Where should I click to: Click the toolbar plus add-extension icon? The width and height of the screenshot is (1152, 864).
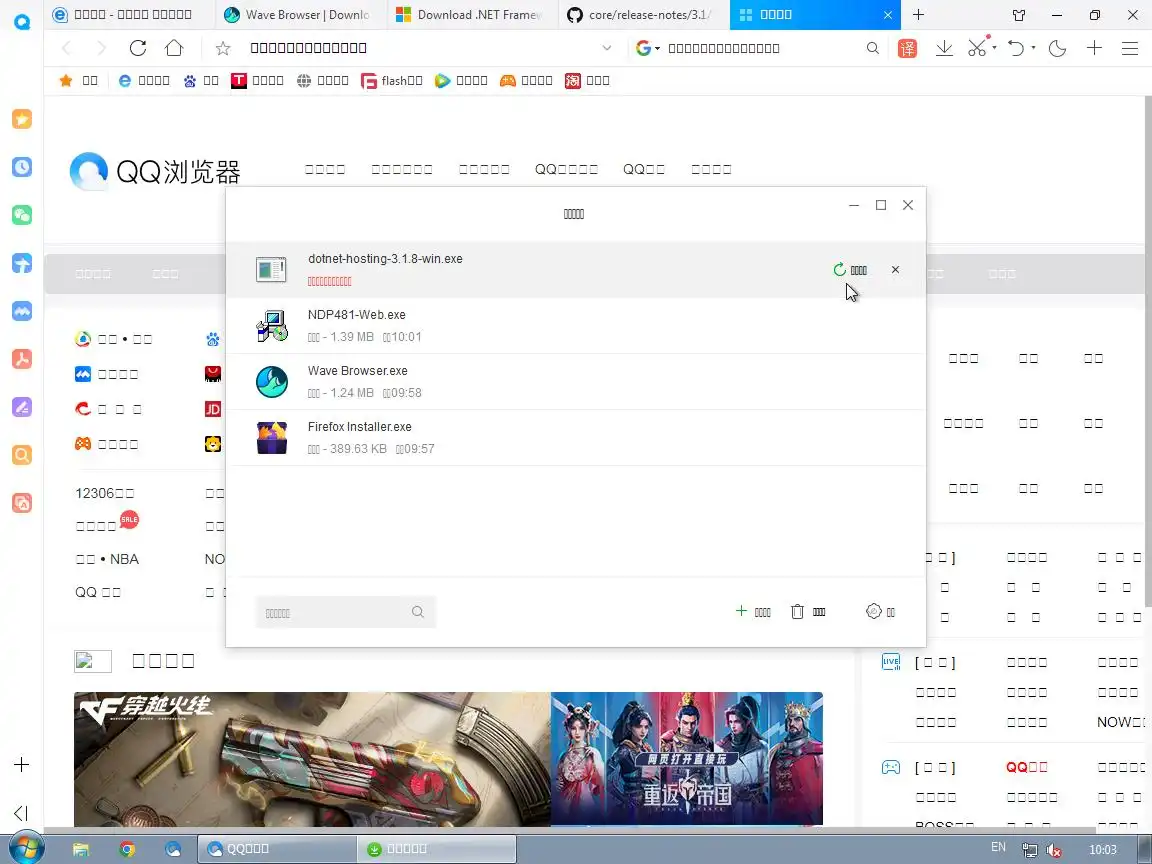tap(1094, 48)
